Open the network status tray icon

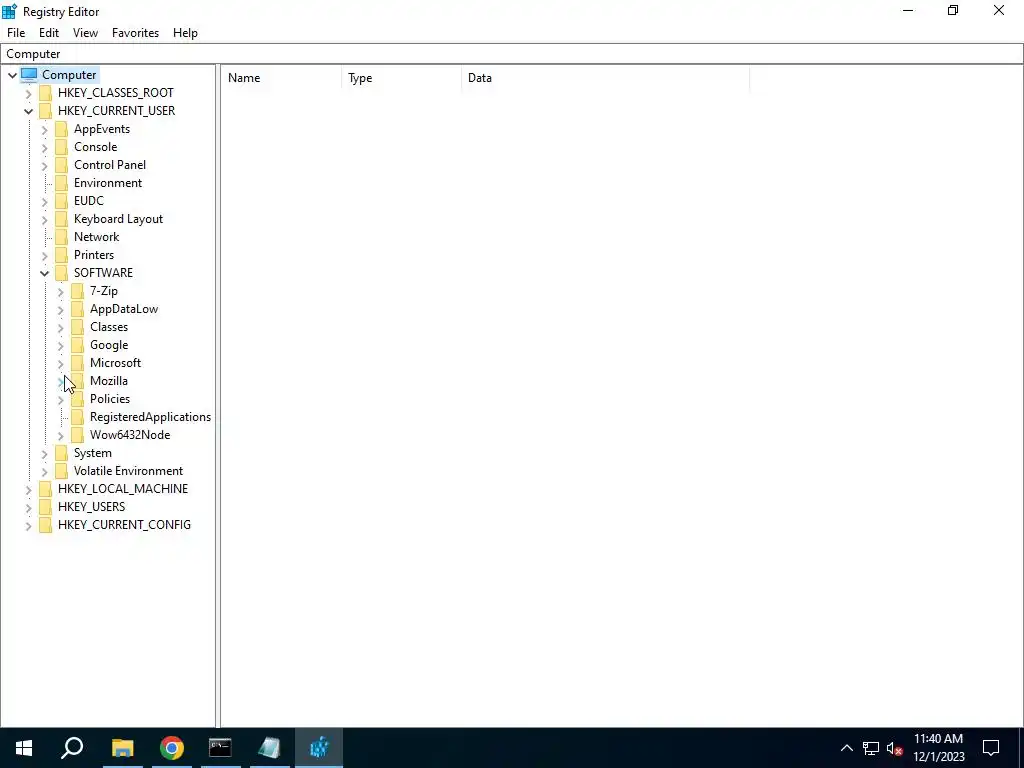[871, 748]
